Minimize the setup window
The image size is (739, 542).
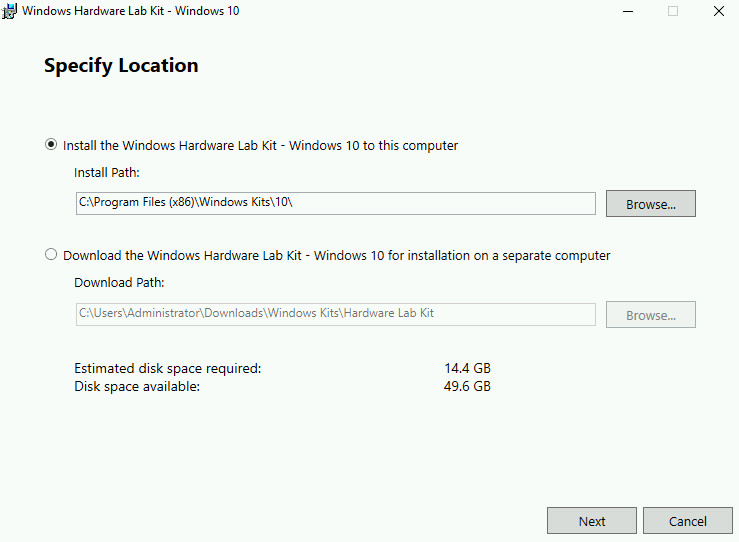(x=628, y=11)
